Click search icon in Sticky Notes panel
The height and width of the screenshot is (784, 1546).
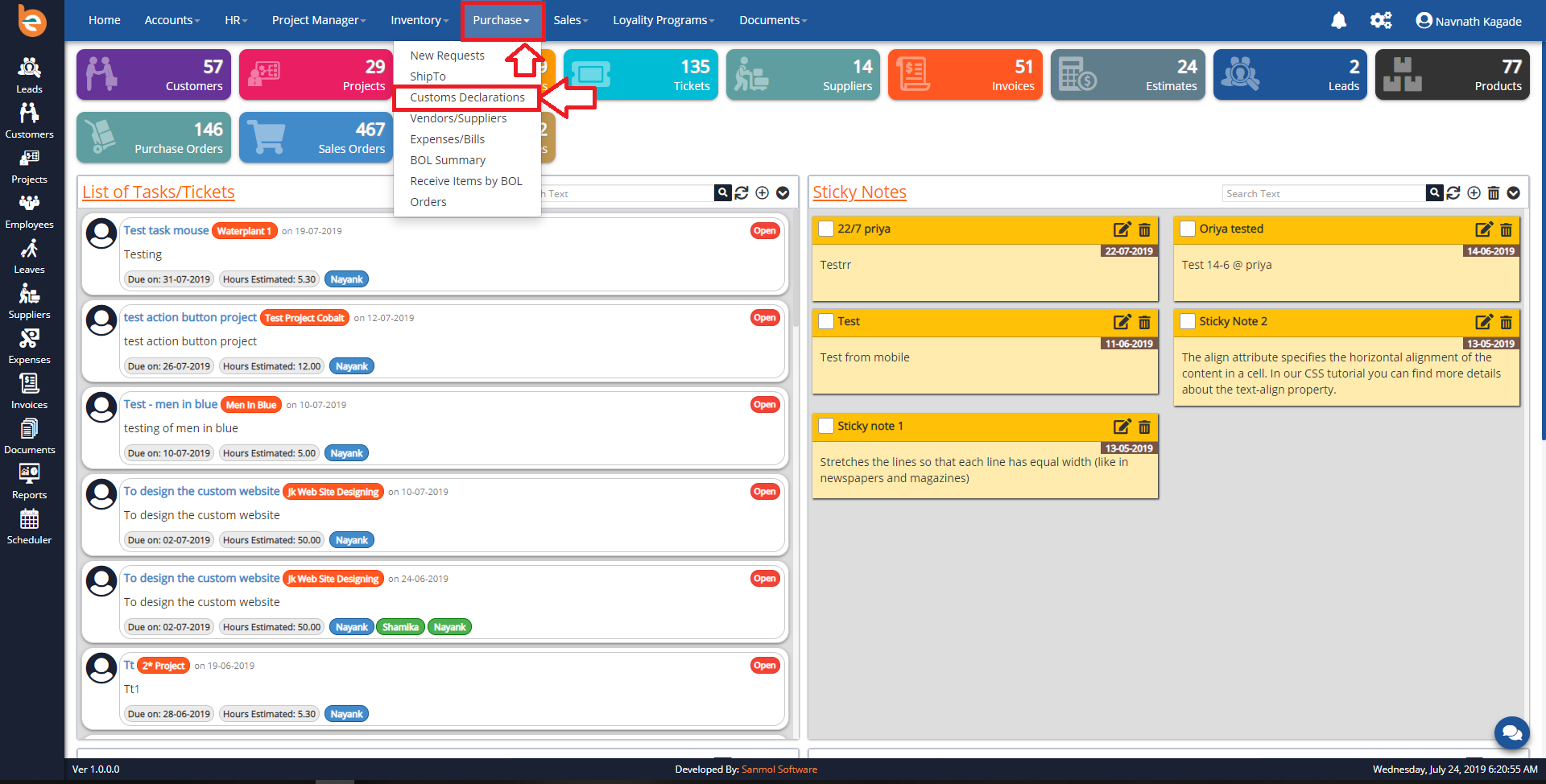point(1434,192)
